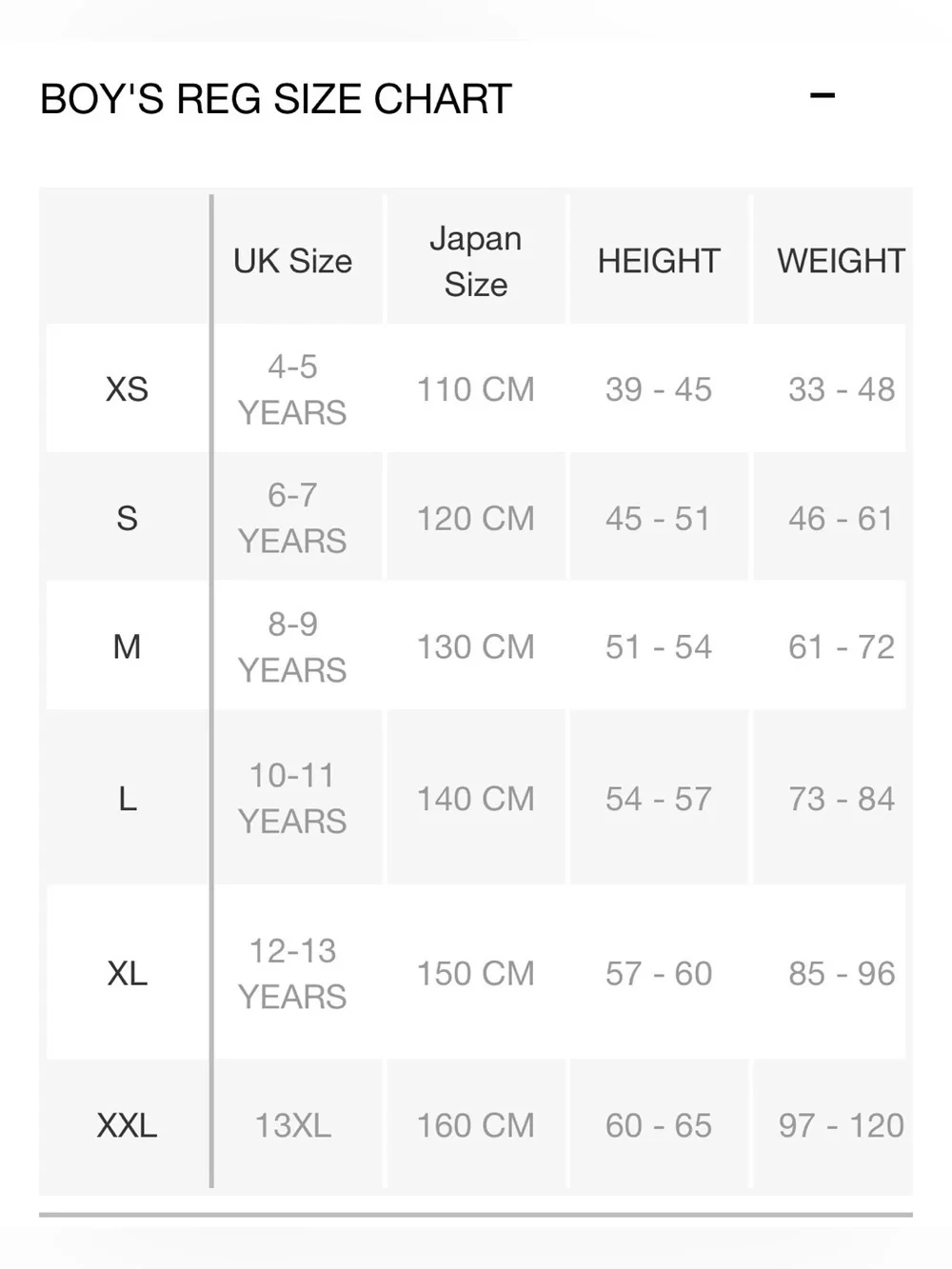Image resolution: width=952 pixels, height=1269 pixels.
Task: Click the BOY'S REG SIZE CHART heading
Action: pos(276,99)
